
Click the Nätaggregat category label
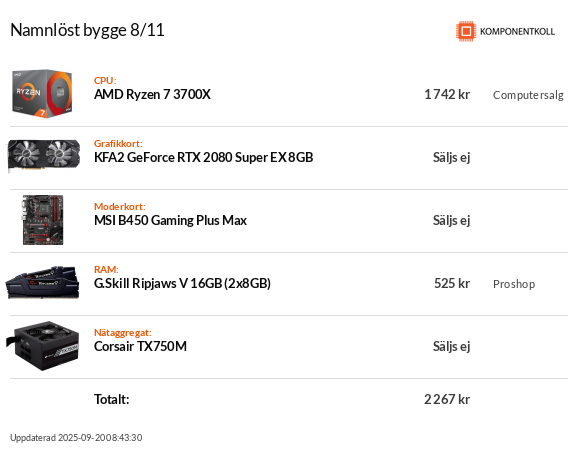123,333
